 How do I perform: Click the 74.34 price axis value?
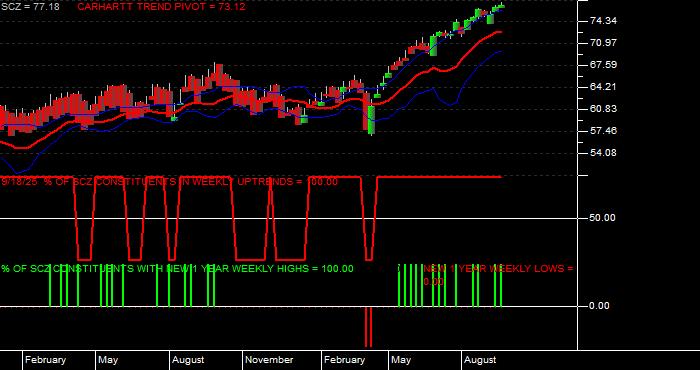pyautogui.click(x=603, y=21)
